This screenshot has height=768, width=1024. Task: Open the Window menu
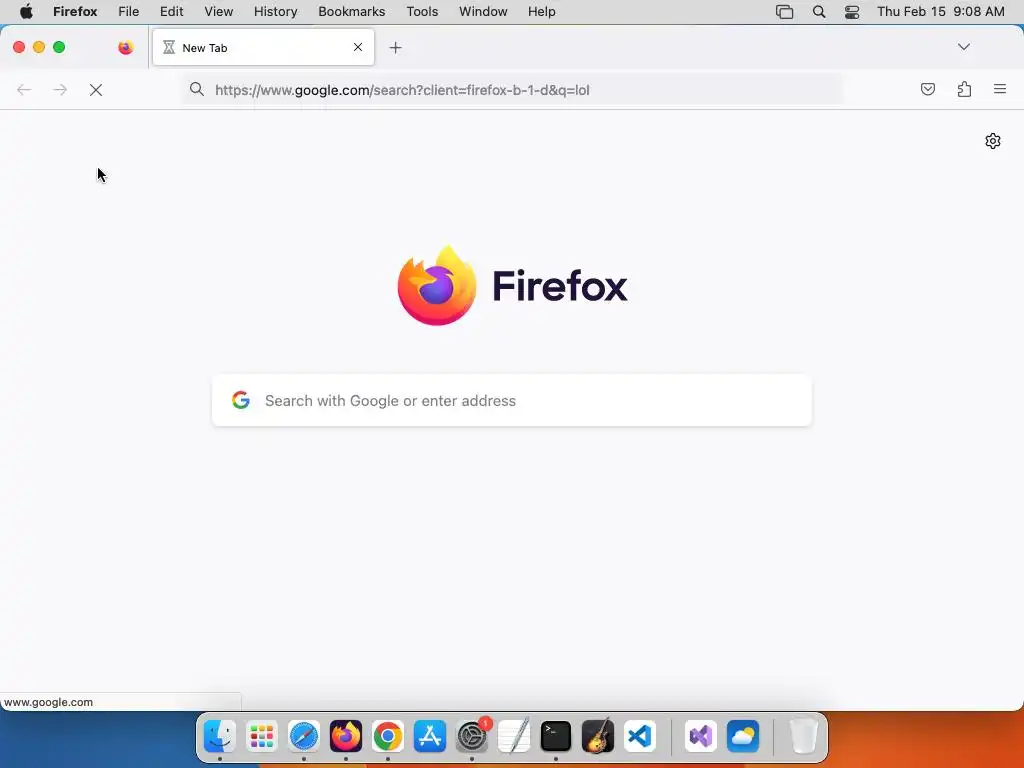point(483,12)
